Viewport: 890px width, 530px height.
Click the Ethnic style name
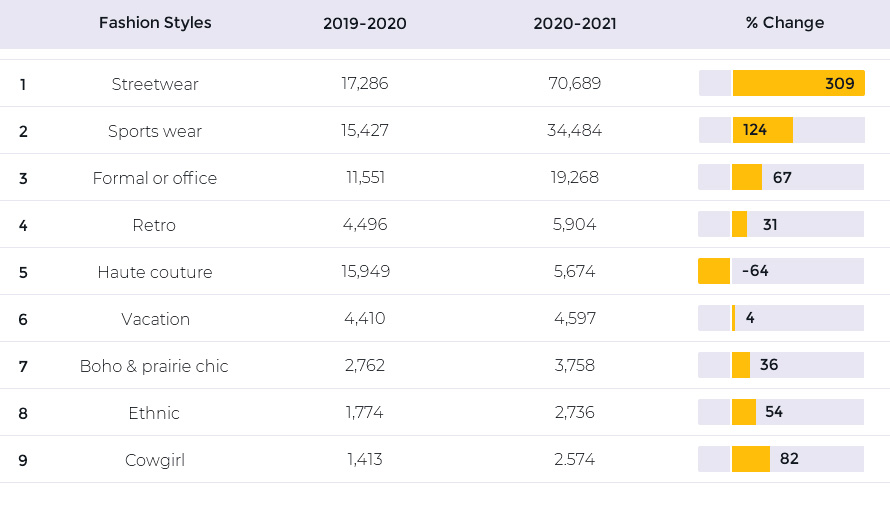(x=154, y=413)
